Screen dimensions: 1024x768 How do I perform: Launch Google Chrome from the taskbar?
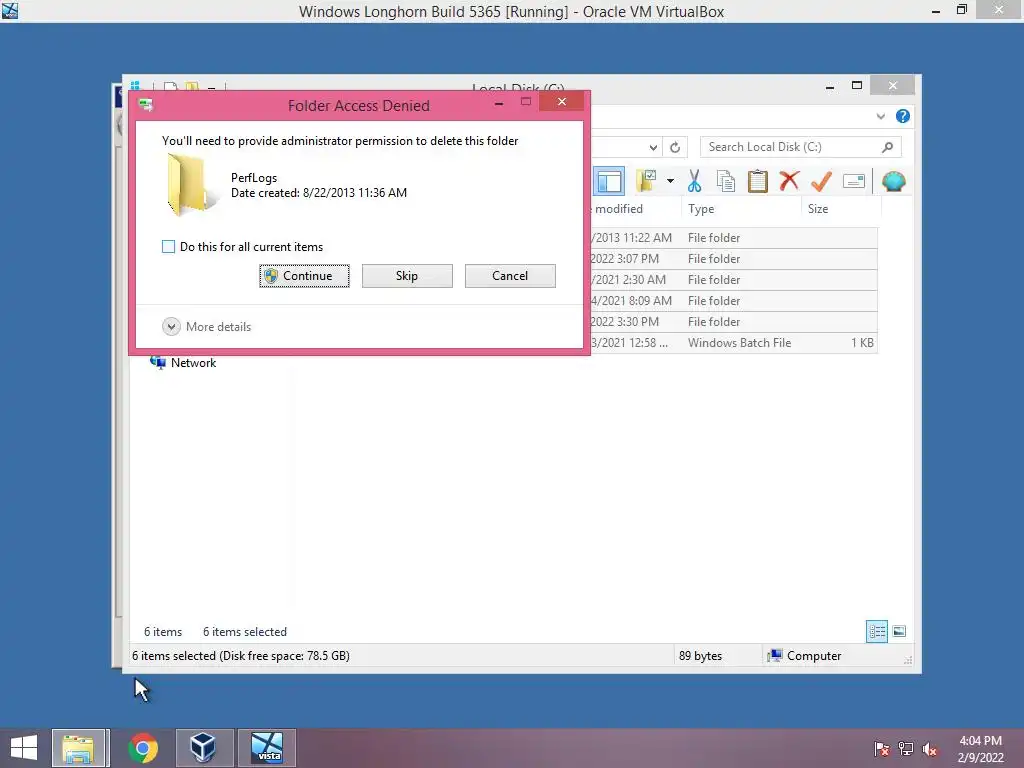pyautogui.click(x=142, y=748)
